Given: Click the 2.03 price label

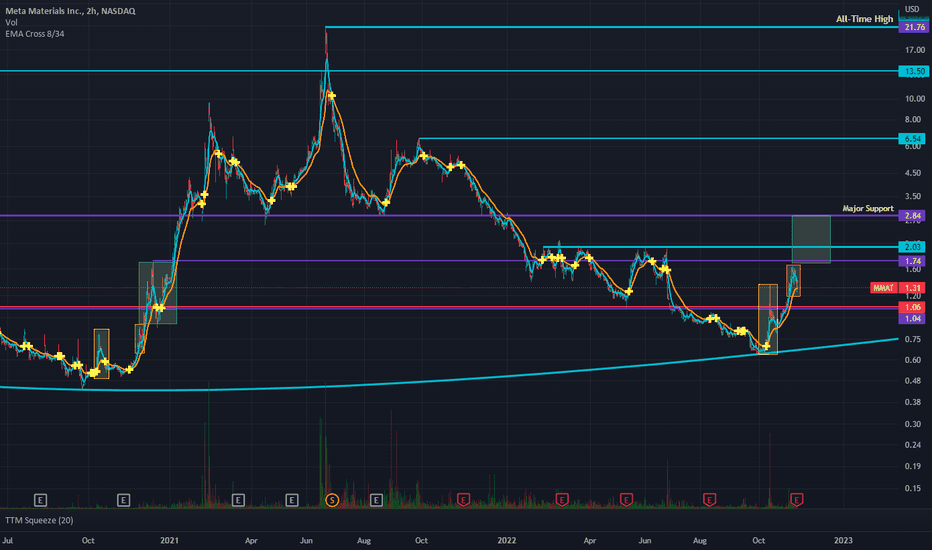Looking at the screenshot, I should (x=912, y=247).
